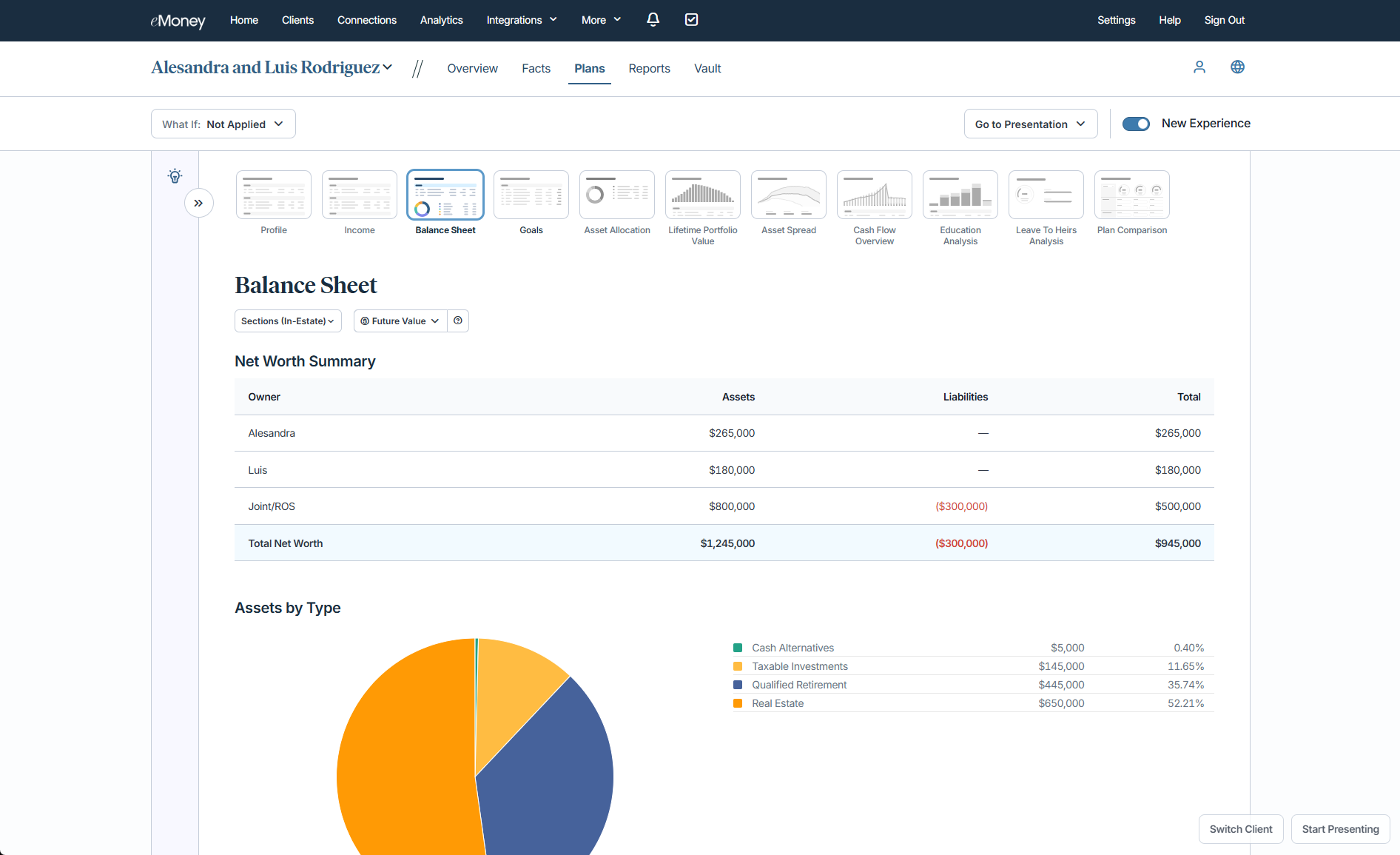The height and width of the screenshot is (855, 1400).
Task: Open the Sections (In-Estate) dropdown
Action: (288, 321)
